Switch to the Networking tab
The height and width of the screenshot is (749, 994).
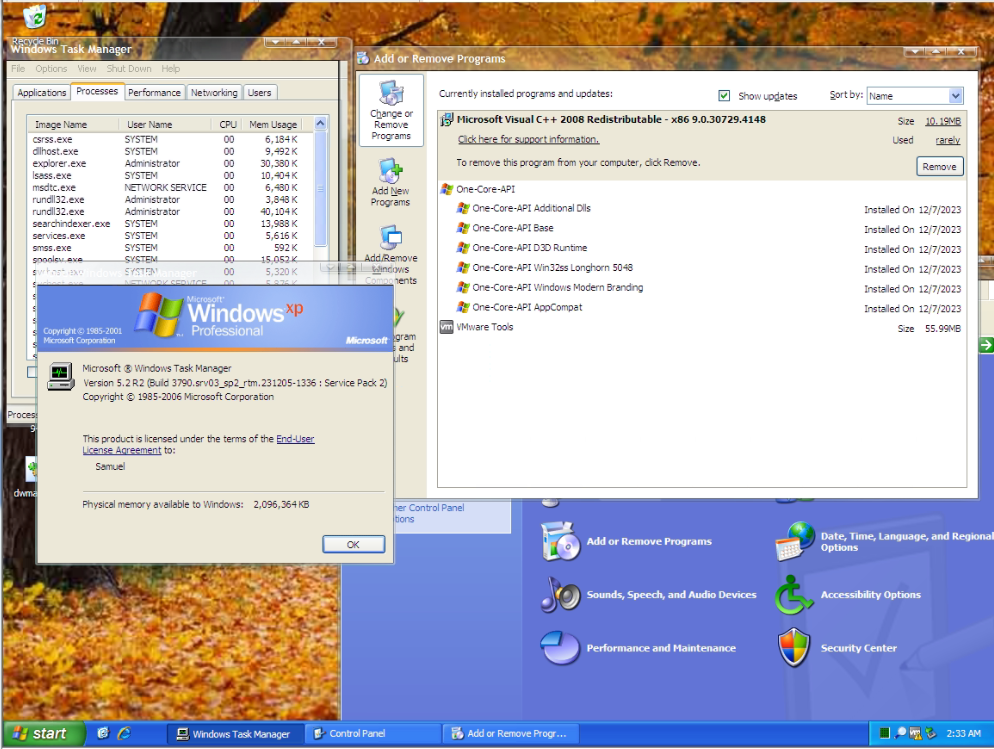[x=214, y=93]
